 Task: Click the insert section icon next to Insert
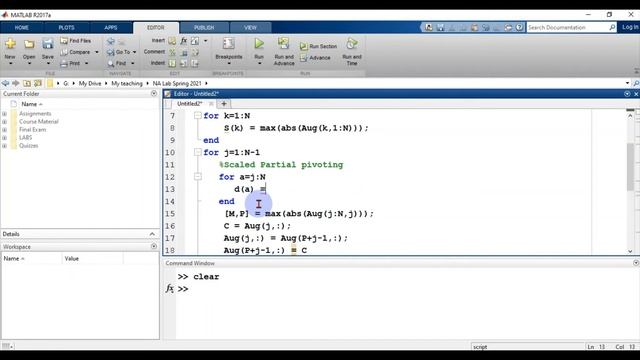coord(172,41)
